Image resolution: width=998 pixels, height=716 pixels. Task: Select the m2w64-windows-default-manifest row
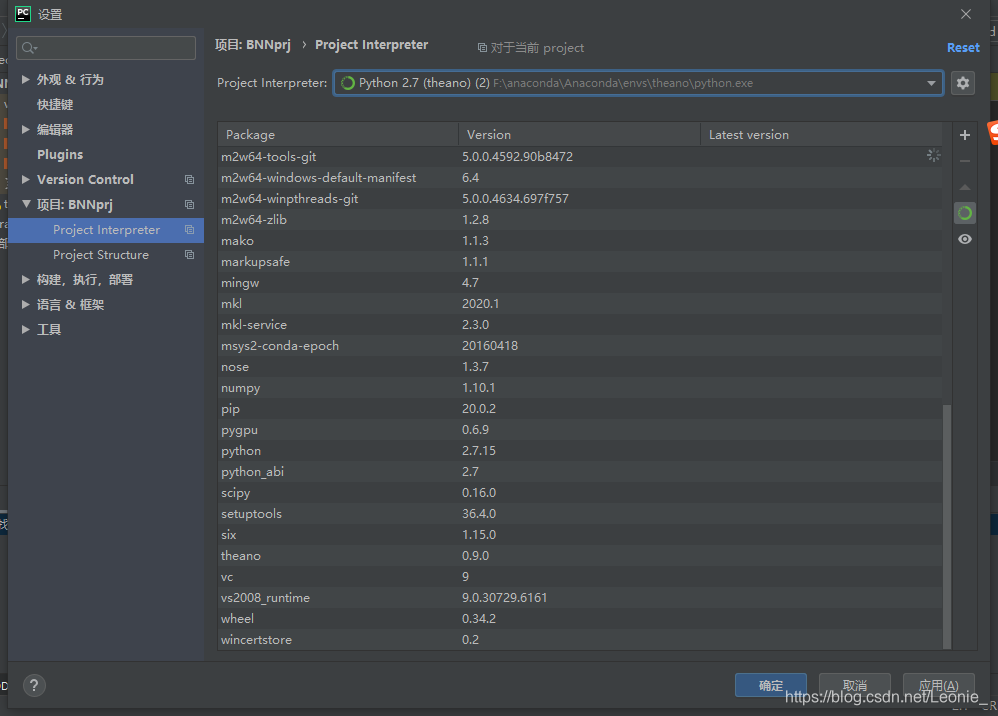580,178
